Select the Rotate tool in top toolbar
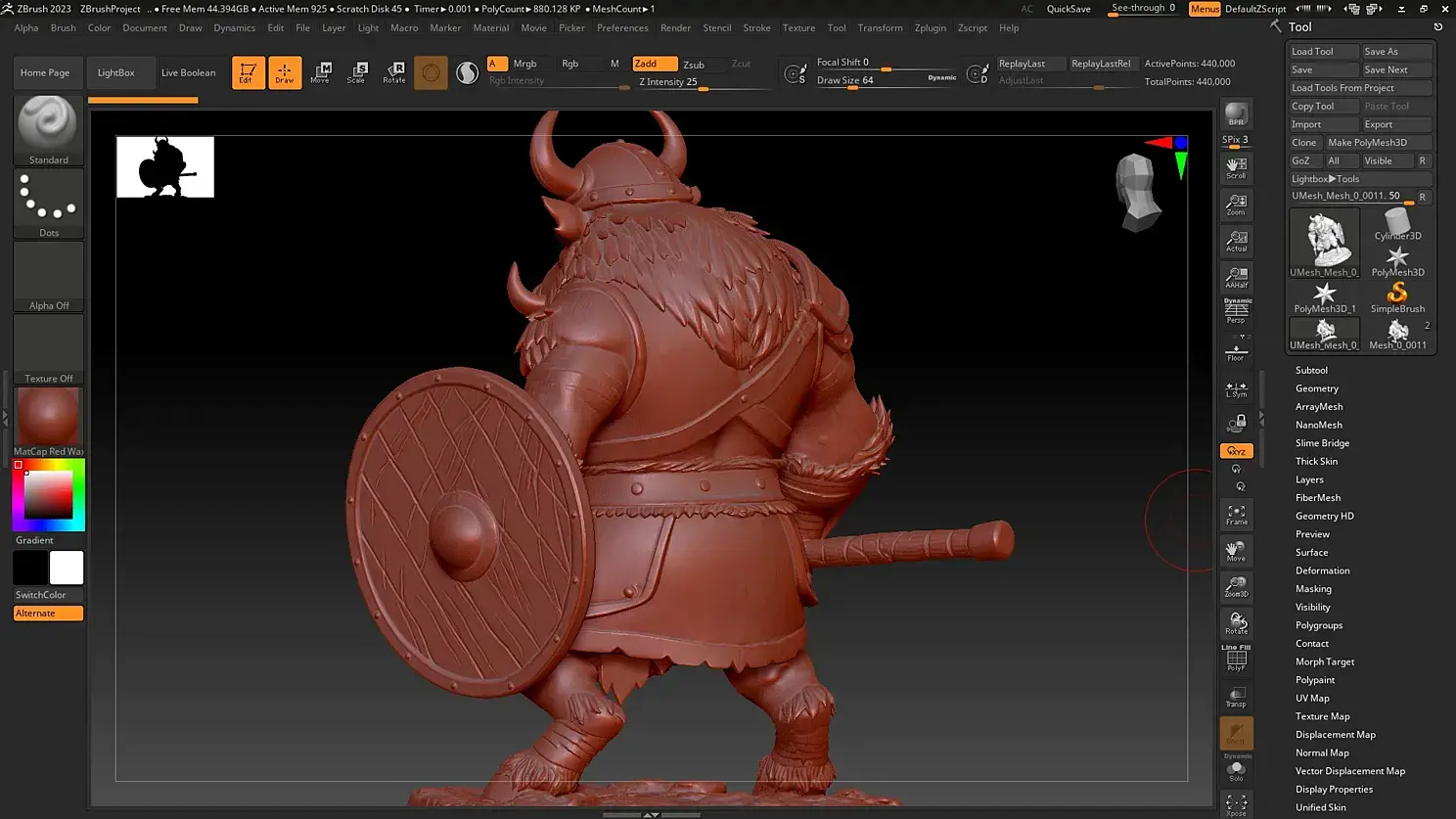 (x=394, y=72)
